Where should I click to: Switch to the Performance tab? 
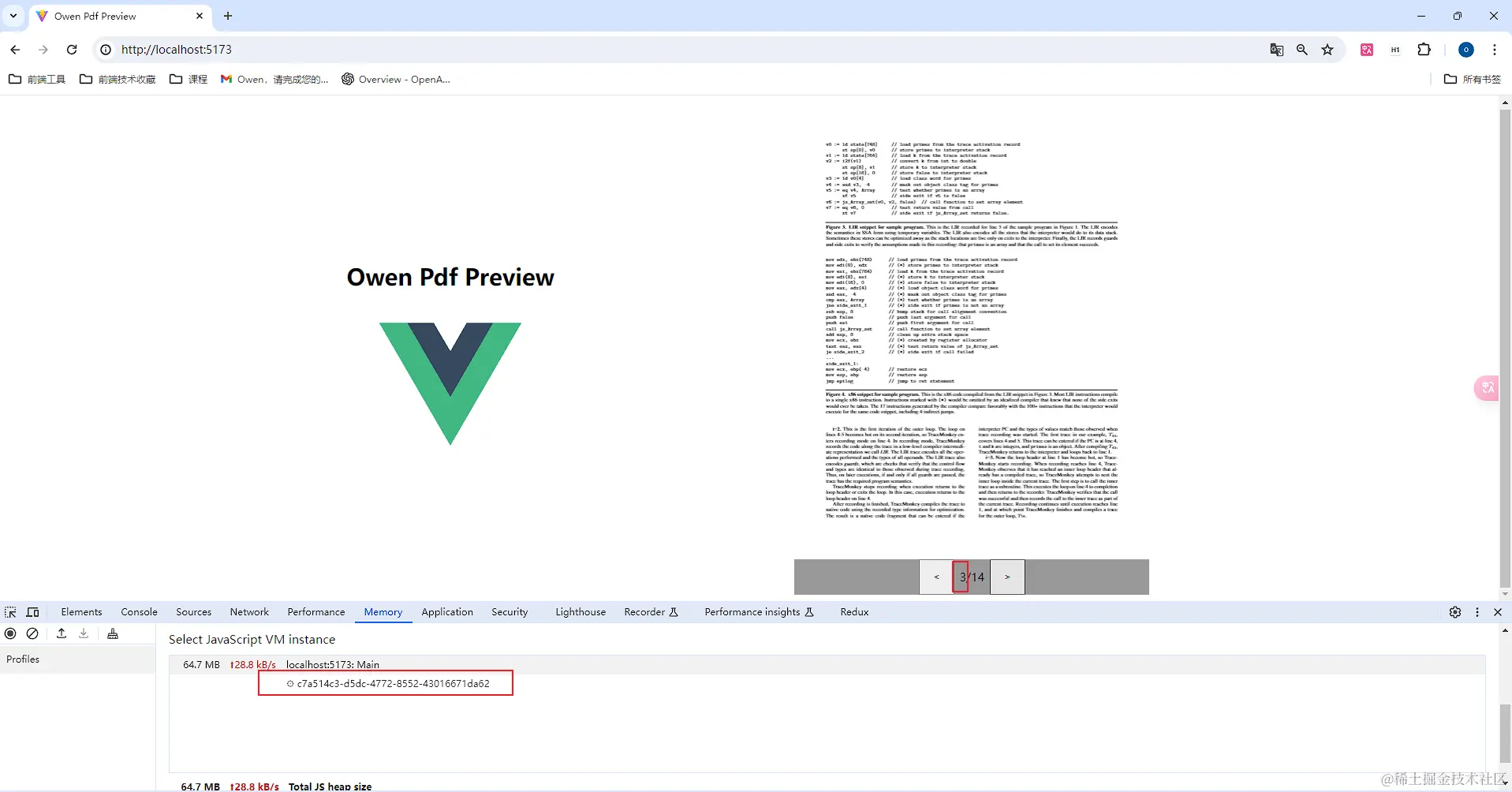pyautogui.click(x=316, y=612)
